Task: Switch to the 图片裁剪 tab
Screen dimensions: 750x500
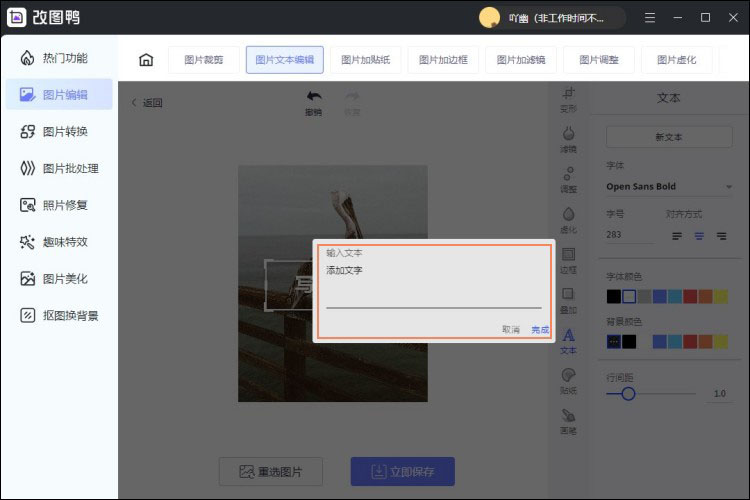Action: coord(204,60)
